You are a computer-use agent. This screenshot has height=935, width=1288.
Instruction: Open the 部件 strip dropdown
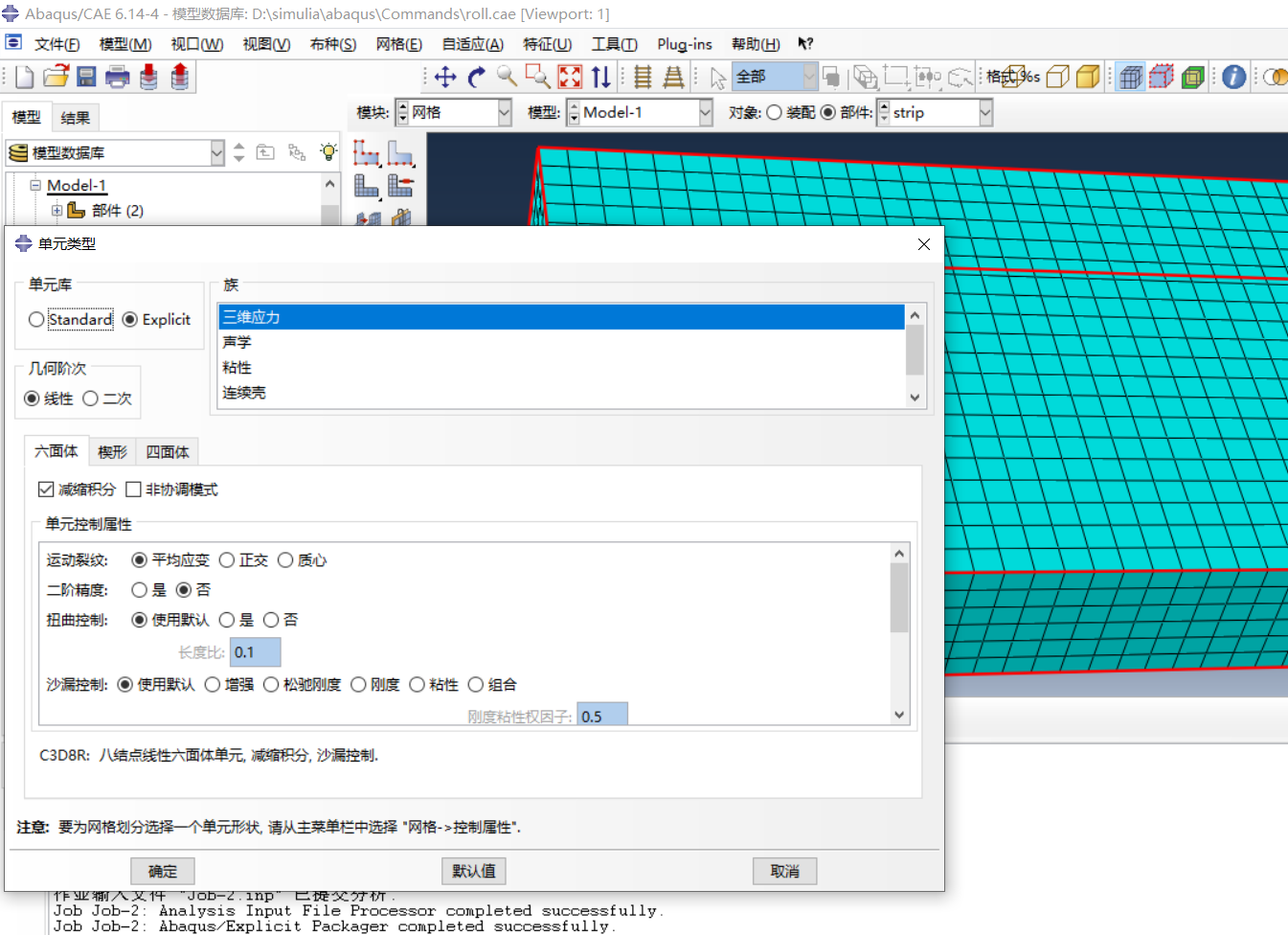coord(985,113)
